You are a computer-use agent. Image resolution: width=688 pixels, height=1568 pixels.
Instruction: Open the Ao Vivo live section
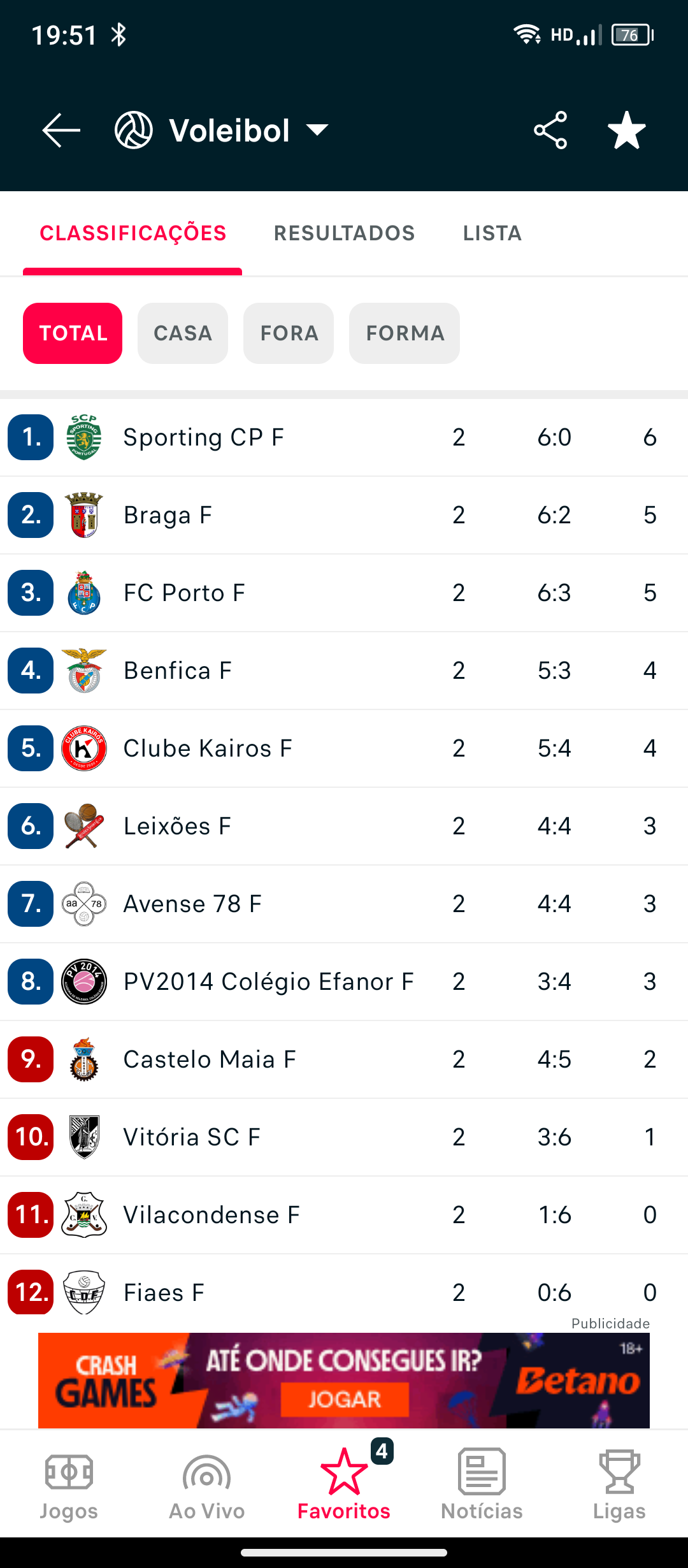(x=206, y=1485)
